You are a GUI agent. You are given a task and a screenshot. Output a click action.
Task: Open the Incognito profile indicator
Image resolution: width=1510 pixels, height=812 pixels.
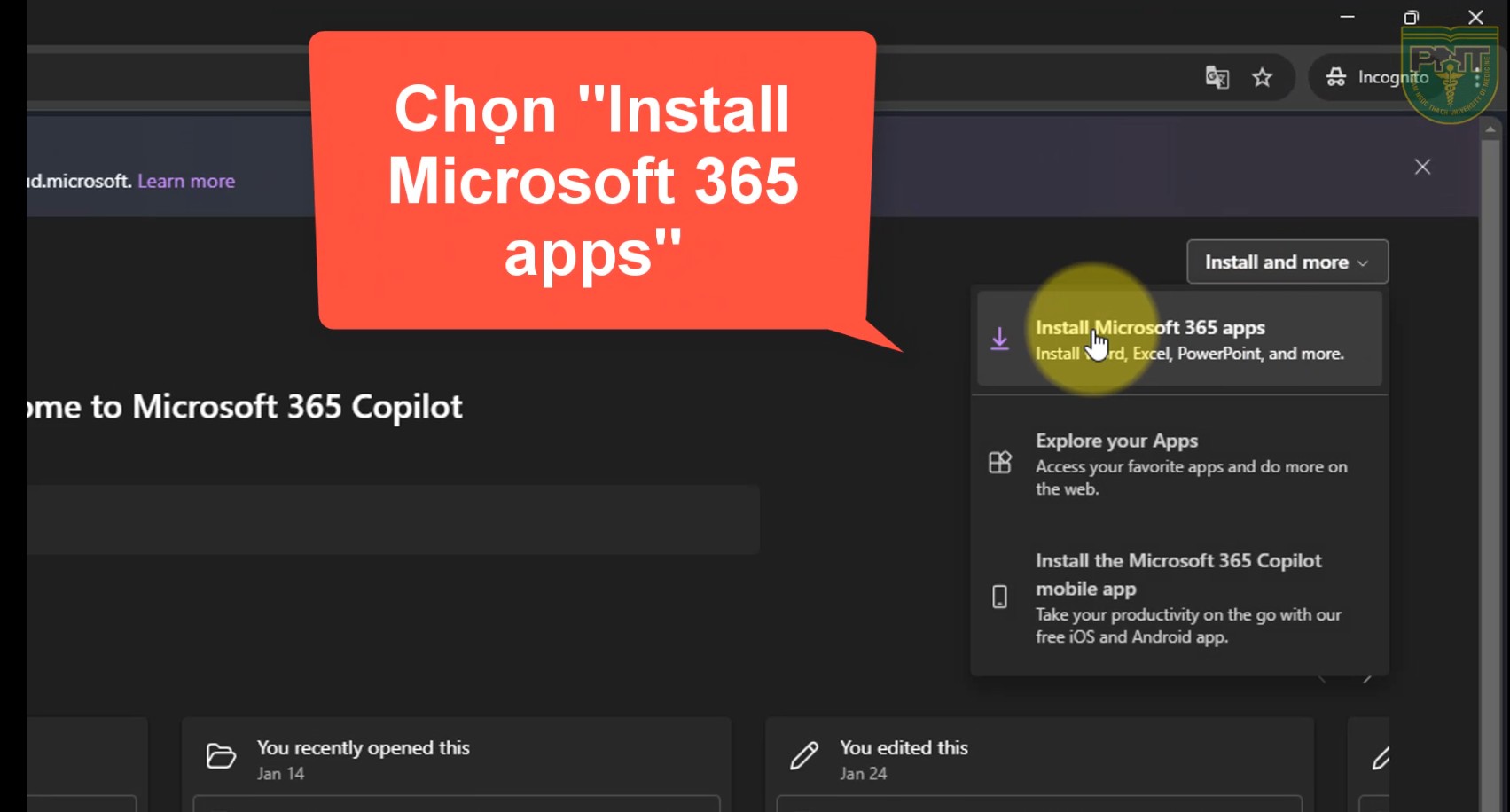pos(1376,78)
